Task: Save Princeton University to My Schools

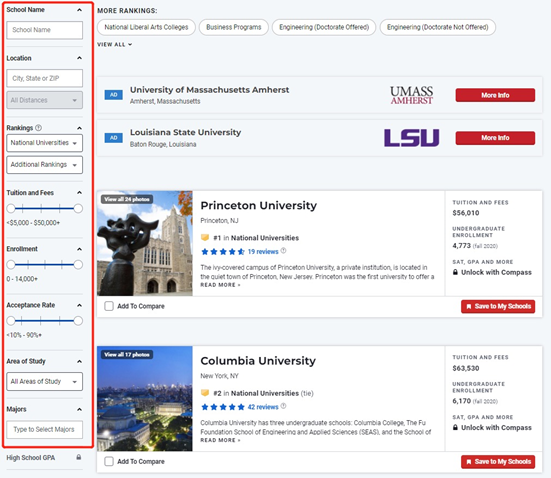Action: pos(498,306)
